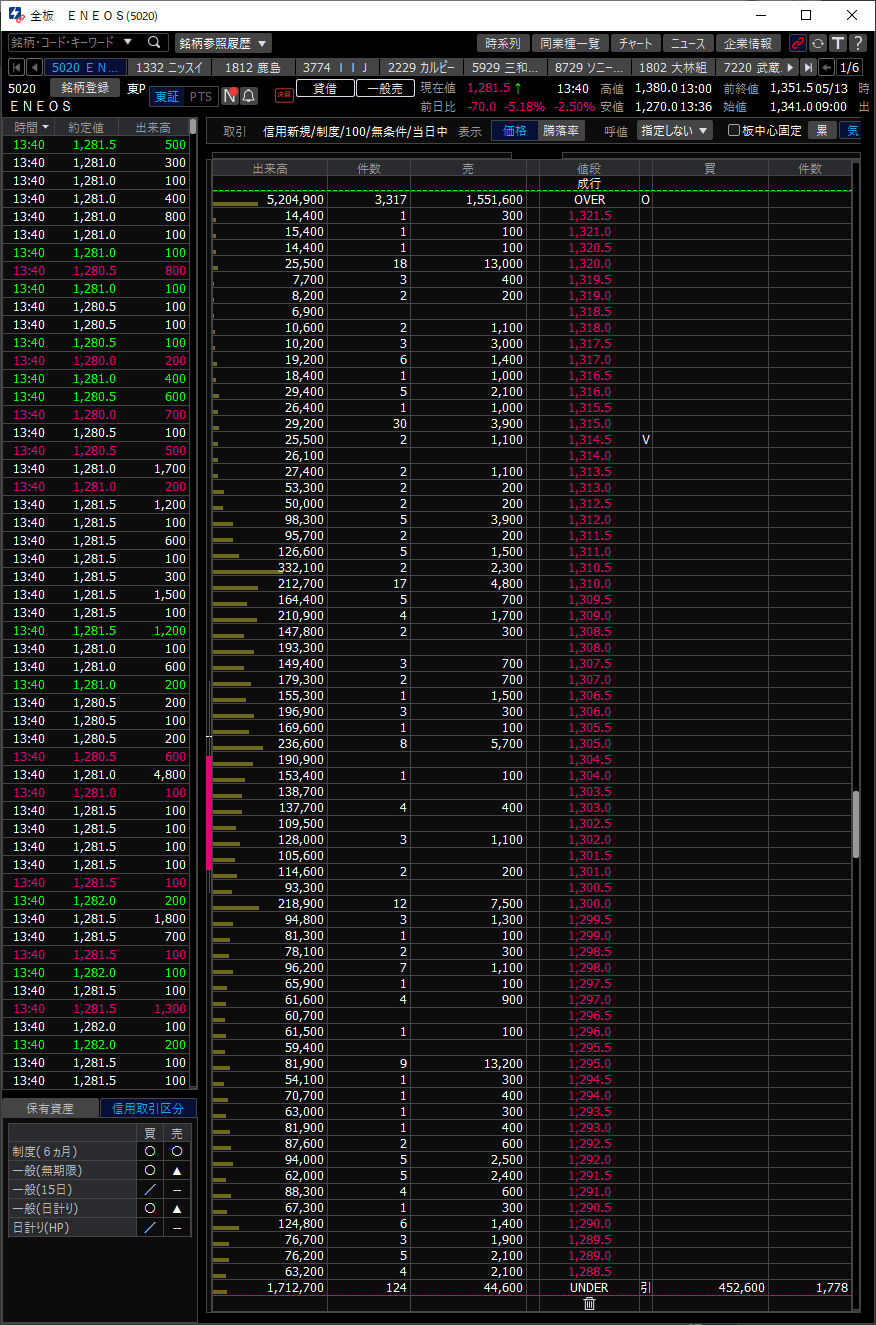Viewport: 876px width, 1325px height.
Task: Click the small red 決算 badge icon
Action: 284,95
